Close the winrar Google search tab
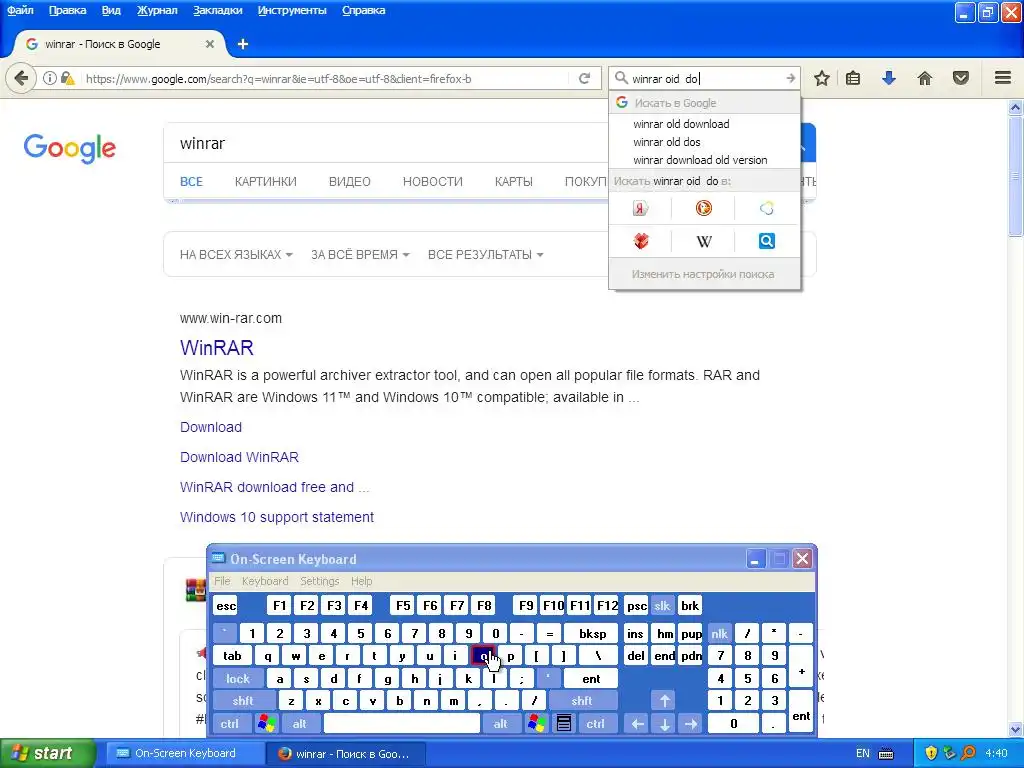The height and width of the screenshot is (768, 1024). 210,44
